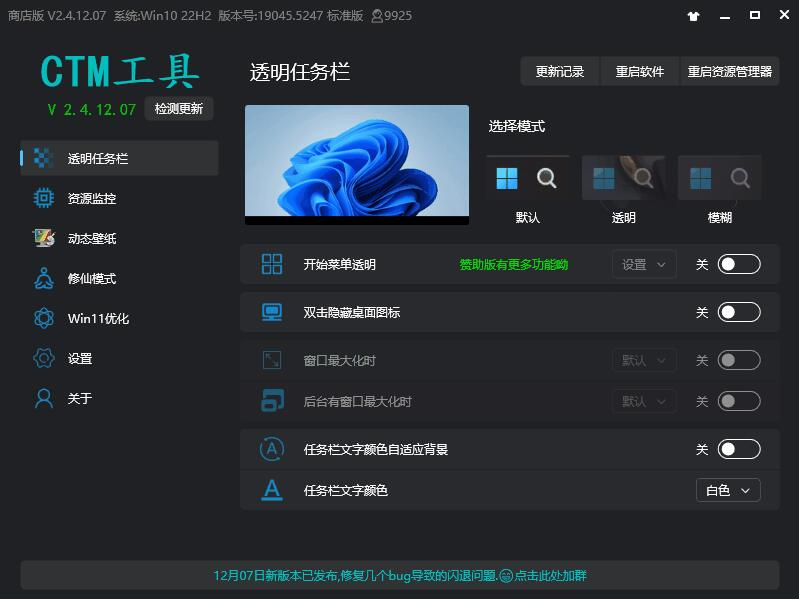Click the bottom announcement to join group
Viewport: 799px width, 599px height.
point(400,575)
